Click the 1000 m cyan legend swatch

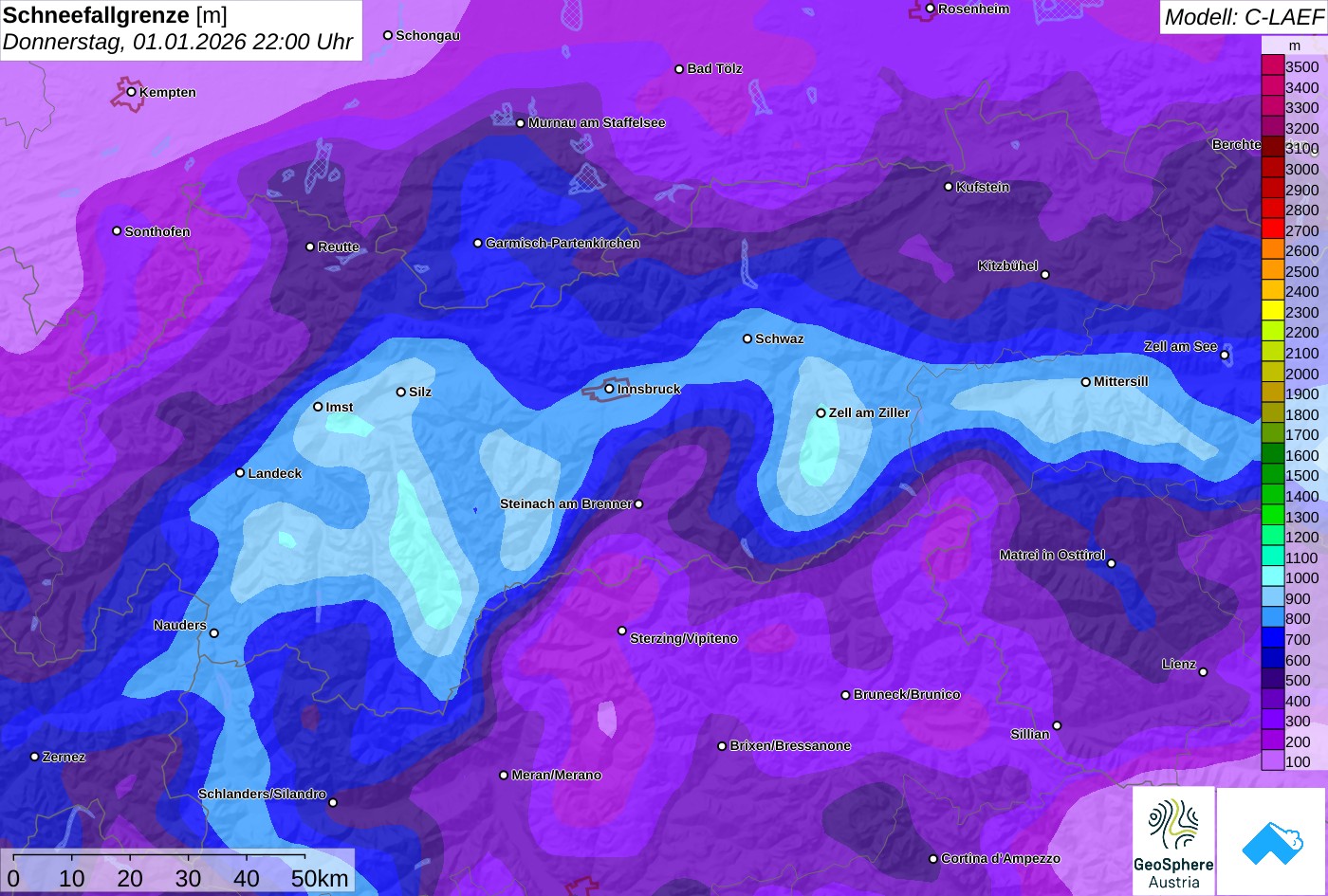(x=1272, y=577)
